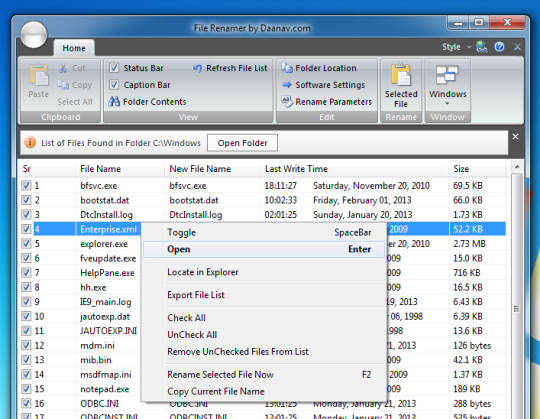Screen dimensions: 540x419
Task: Click the Paste clipboard icon
Action: (39, 74)
